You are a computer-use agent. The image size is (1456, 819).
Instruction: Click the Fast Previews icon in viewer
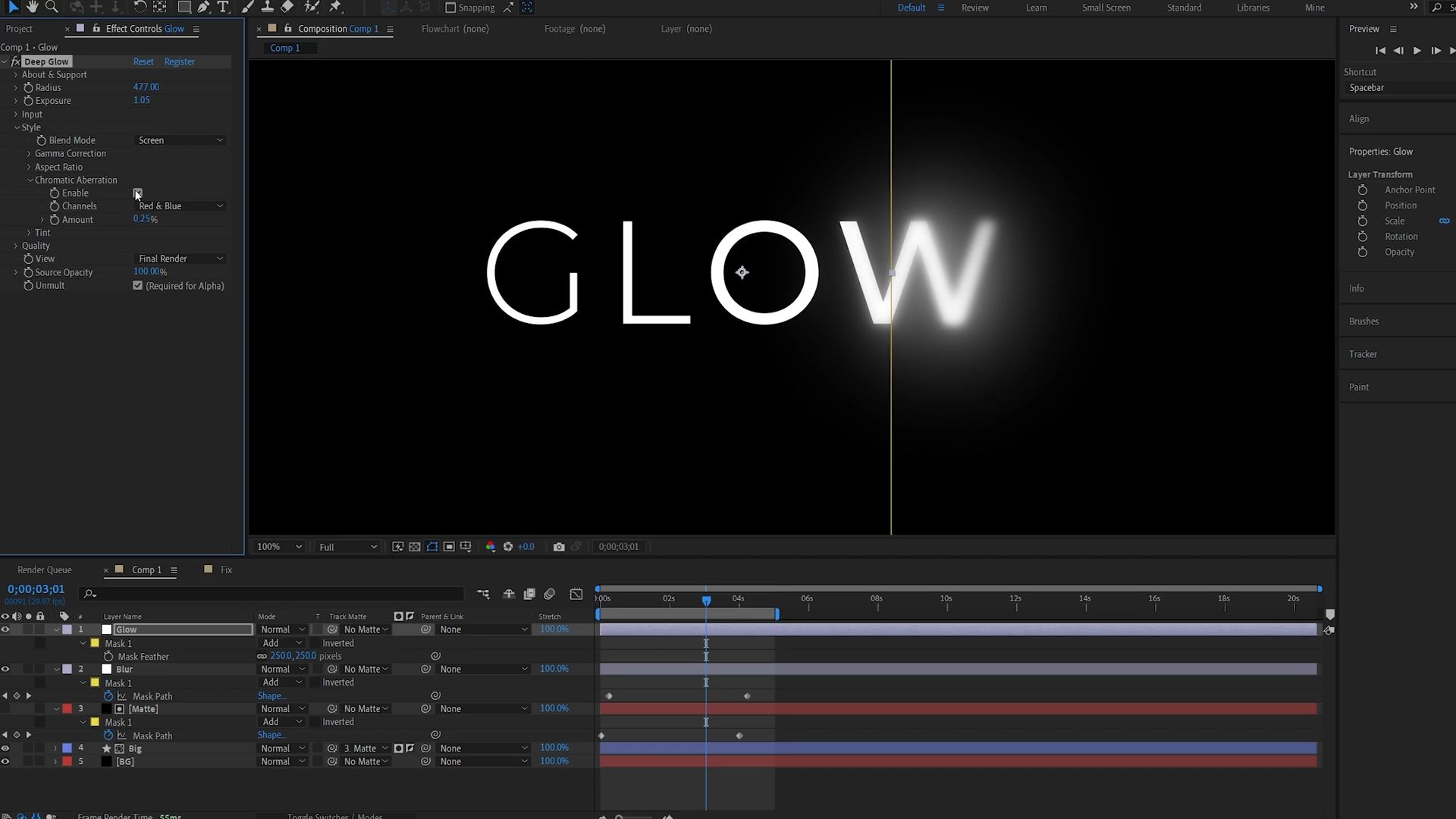(397, 547)
